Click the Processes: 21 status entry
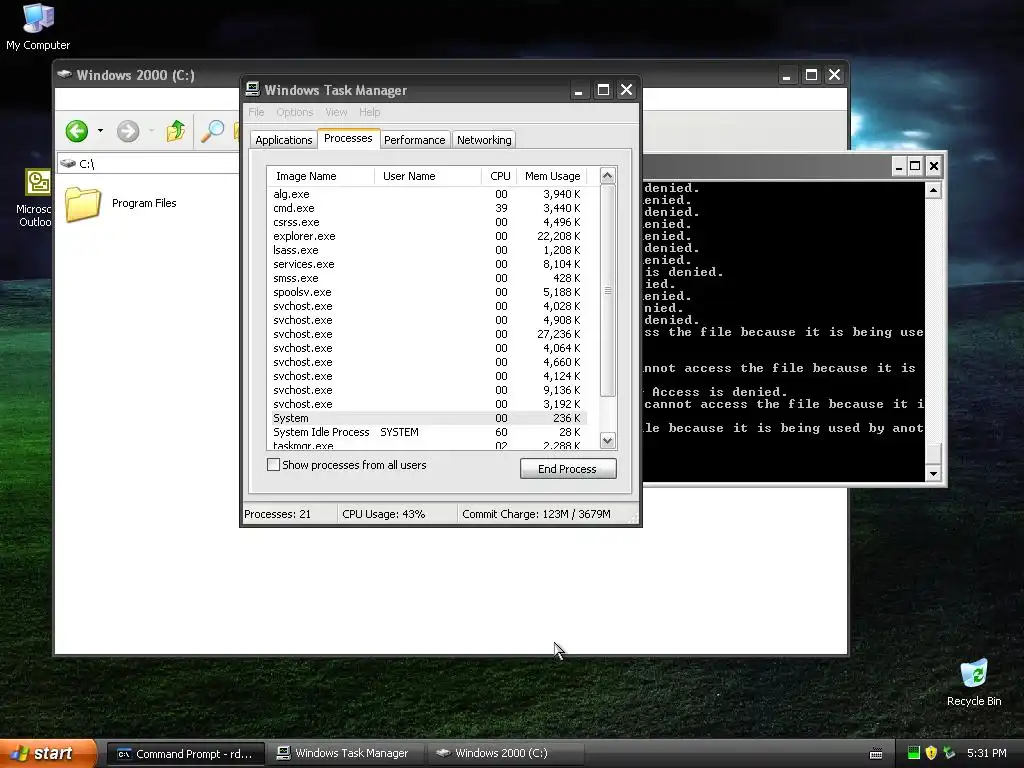Image resolution: width=1024 pixels, height=768 pixels. (289, 514)
